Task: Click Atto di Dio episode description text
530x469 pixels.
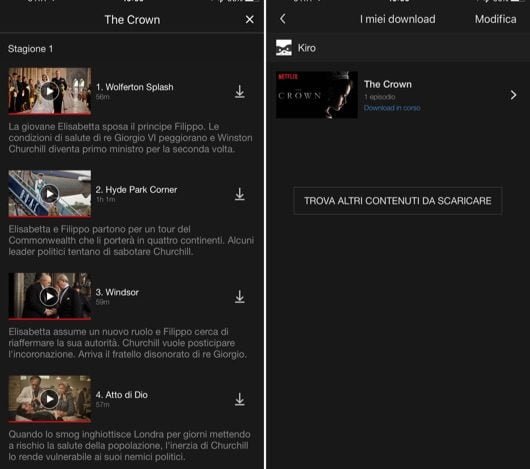Action: click(129, 445)
